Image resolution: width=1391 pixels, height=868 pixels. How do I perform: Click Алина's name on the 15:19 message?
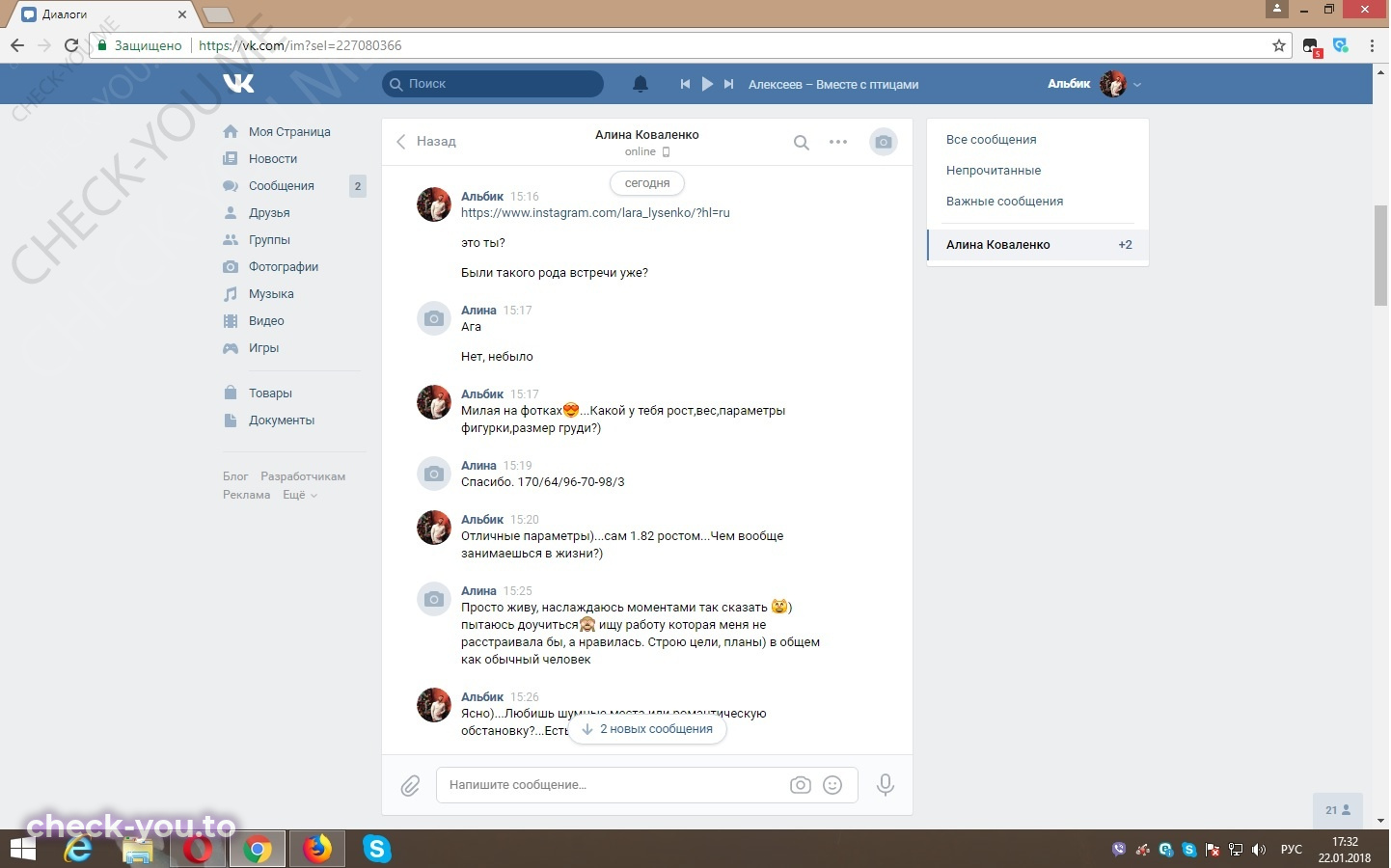click(x=478, y=465)
